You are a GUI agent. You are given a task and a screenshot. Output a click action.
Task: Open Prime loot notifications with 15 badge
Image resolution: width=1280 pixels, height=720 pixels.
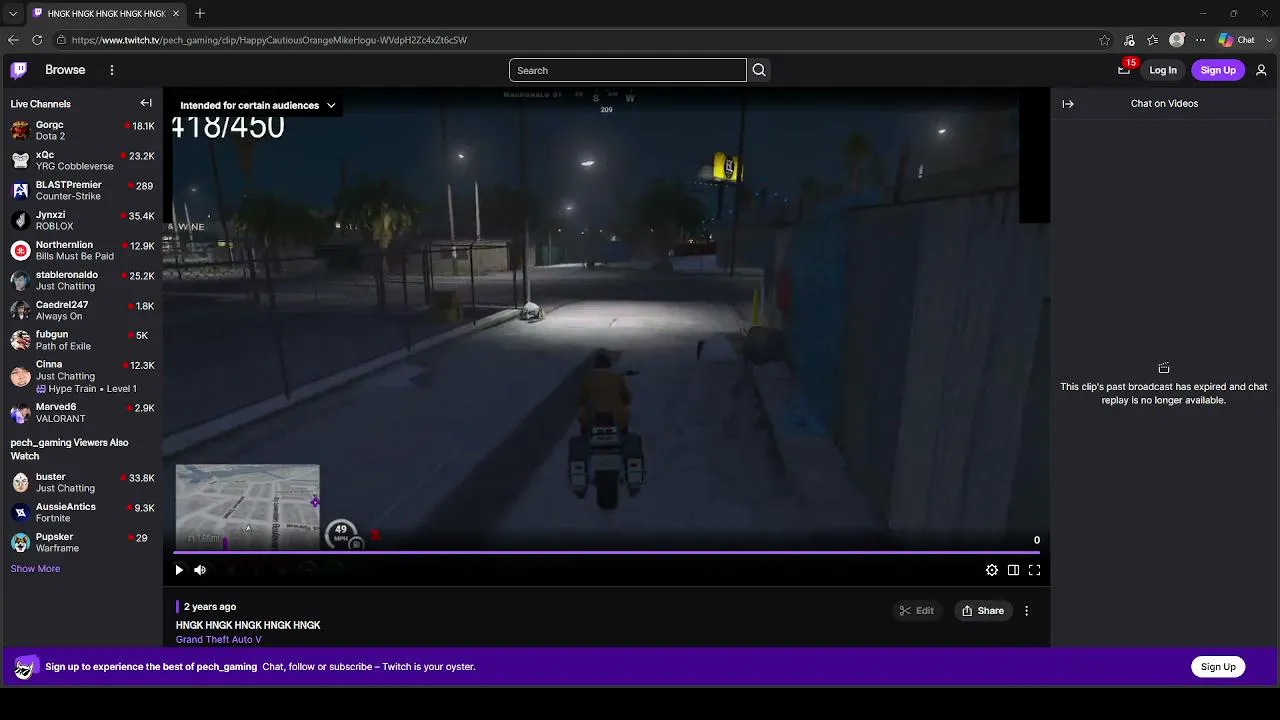point(1125,69)
